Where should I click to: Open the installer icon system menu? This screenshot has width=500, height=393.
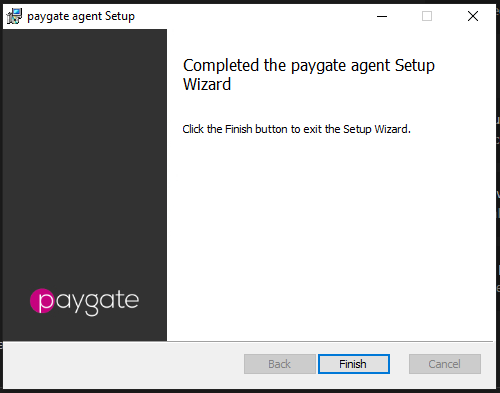click(x=14, y=16)
